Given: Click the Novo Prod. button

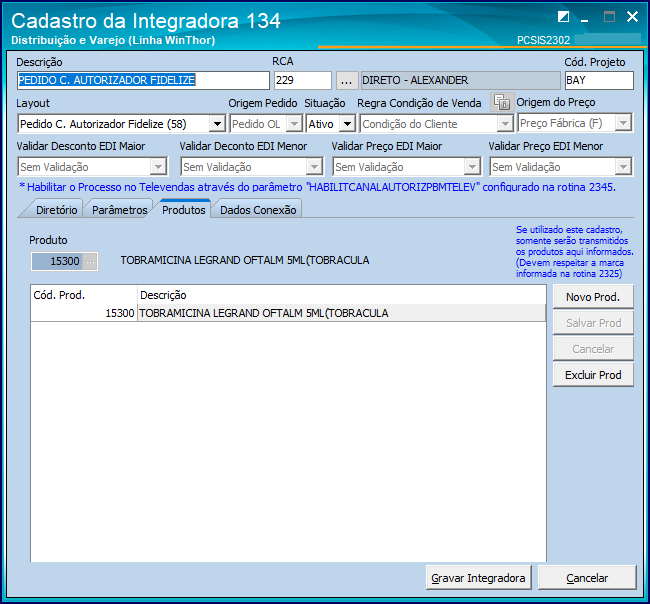Looking at the screenshot, I should (593, 297).
